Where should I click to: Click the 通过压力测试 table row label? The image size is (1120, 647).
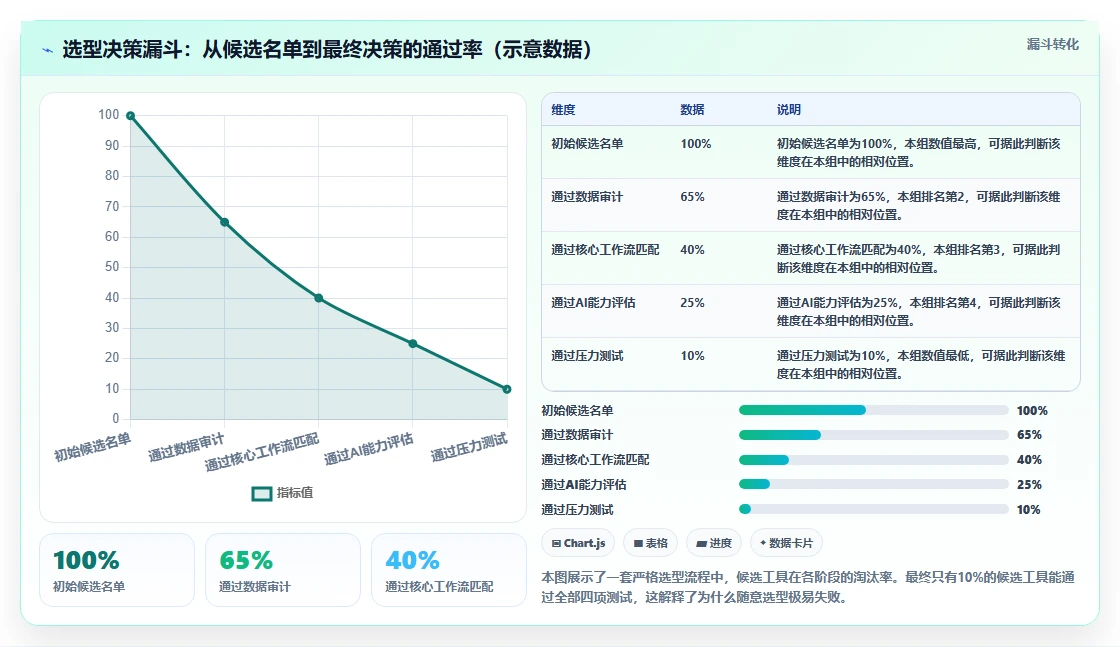point(587,356)
